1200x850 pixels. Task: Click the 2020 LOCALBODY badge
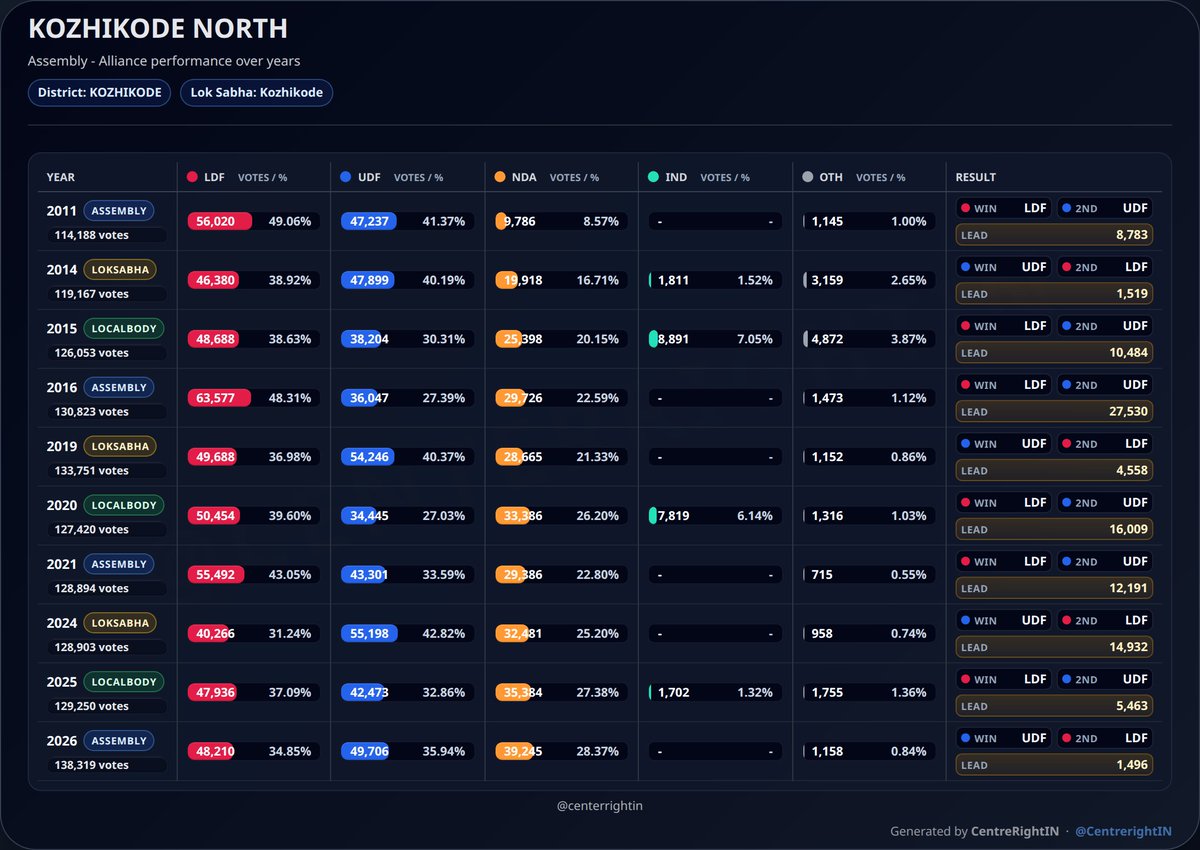pos(124,505)
